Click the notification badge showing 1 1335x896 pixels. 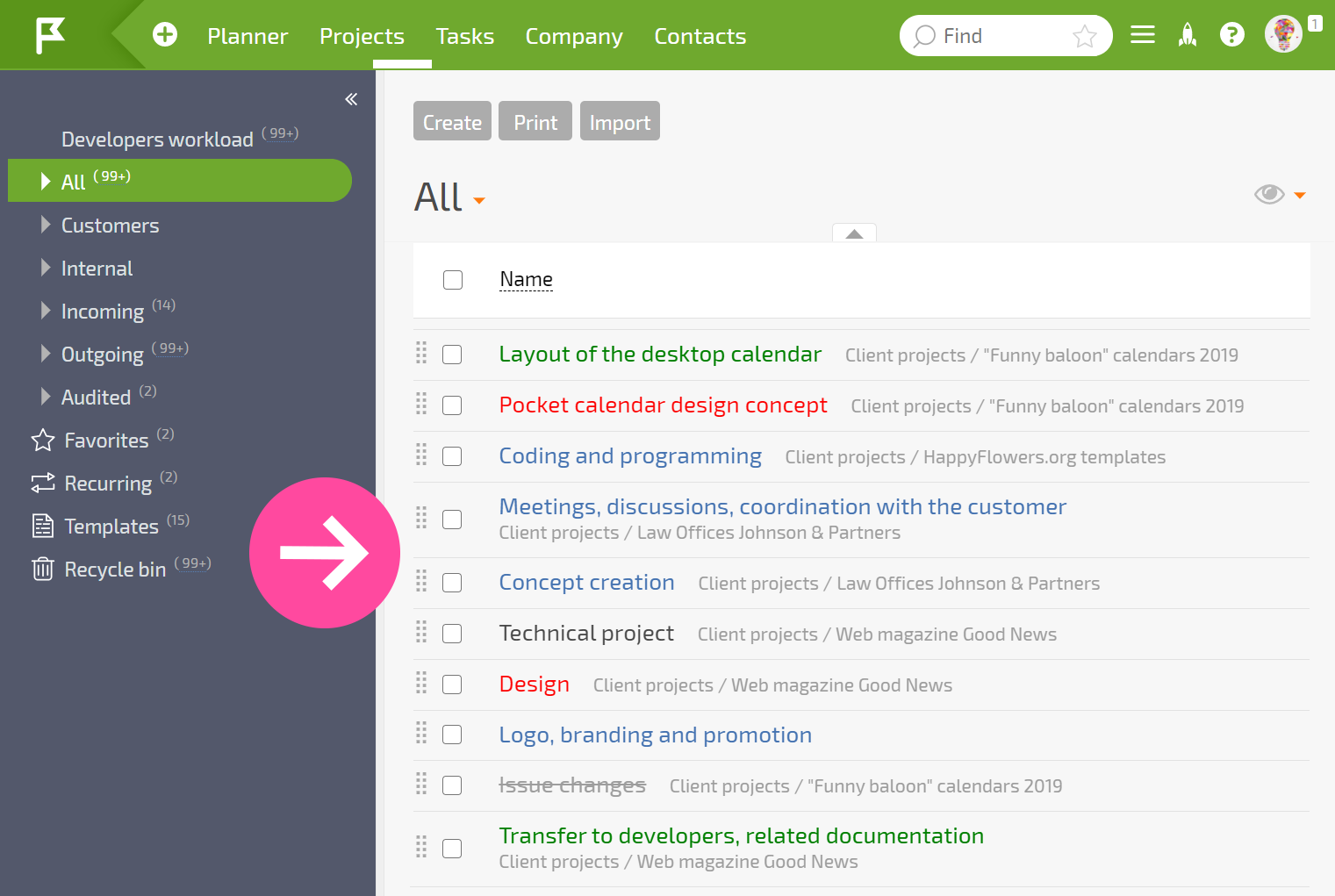tap(1315, 24)
